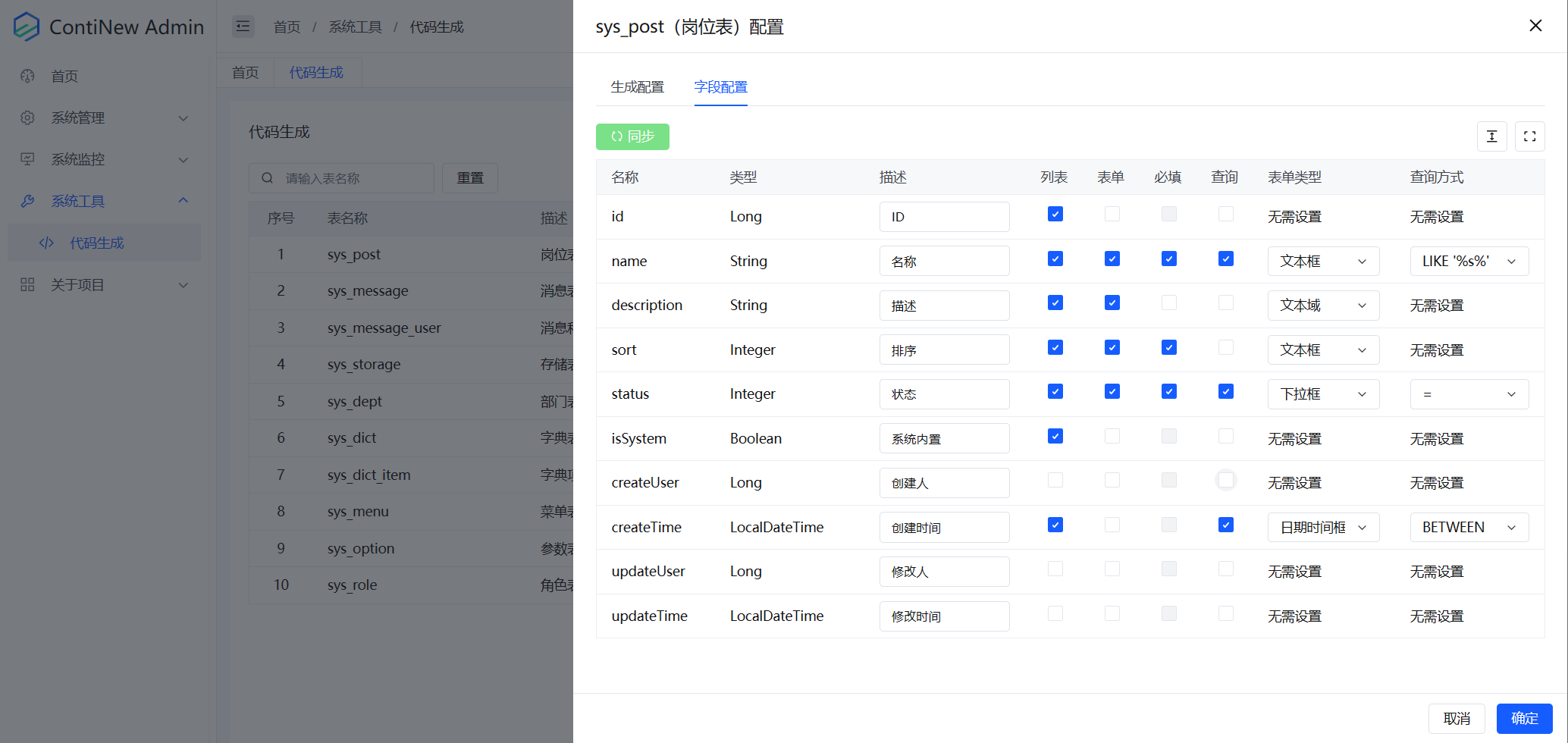1568x743 pixels.
Task: Check the 列表 checkbox for updateTime row
Action: tap(1055, 613)
